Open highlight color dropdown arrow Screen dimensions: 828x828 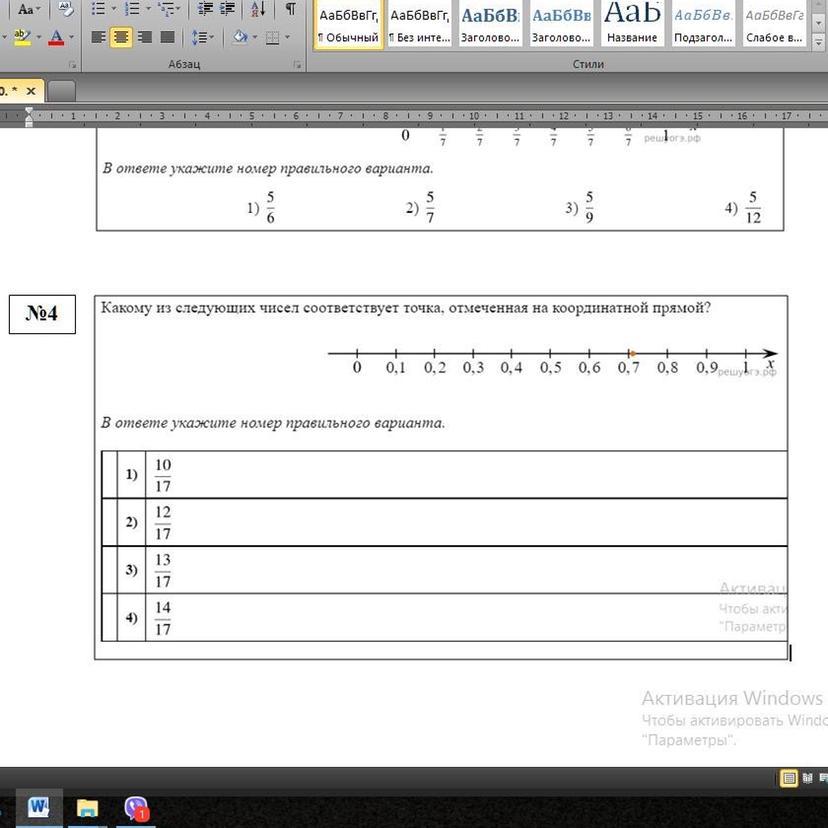pos(38,37)
